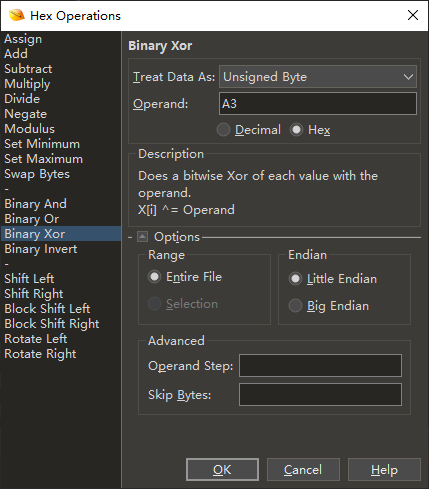Viewport: 429px width, 489px height.
Task: Open Help for hex operations
Action: pyautogui.click(x=384, y=470)
